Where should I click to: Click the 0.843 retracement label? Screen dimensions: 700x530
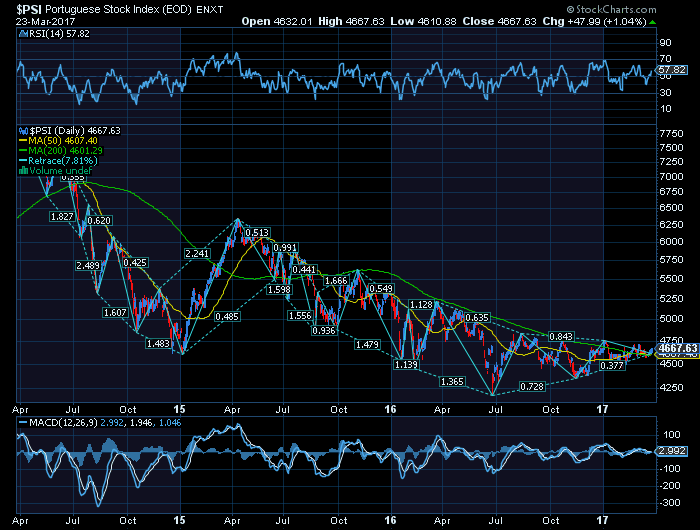point(561,335)
